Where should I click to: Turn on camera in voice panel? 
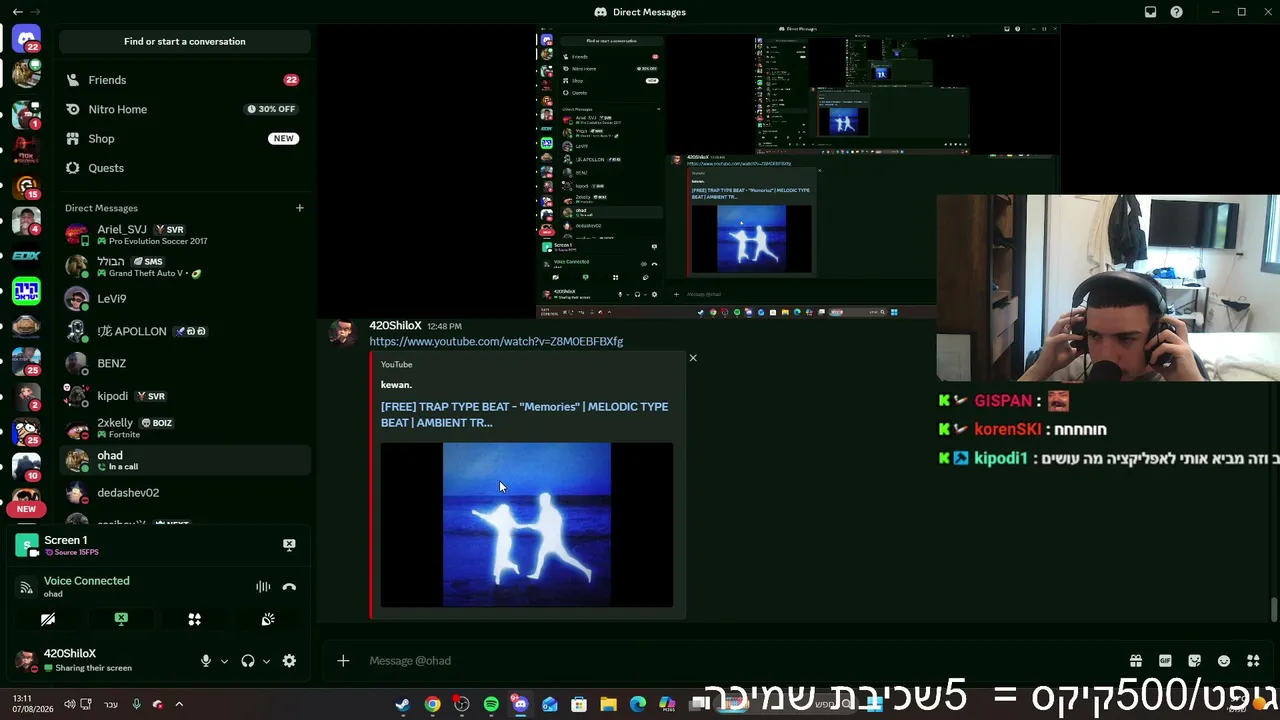pyautogui.click(x=47, y=620)
